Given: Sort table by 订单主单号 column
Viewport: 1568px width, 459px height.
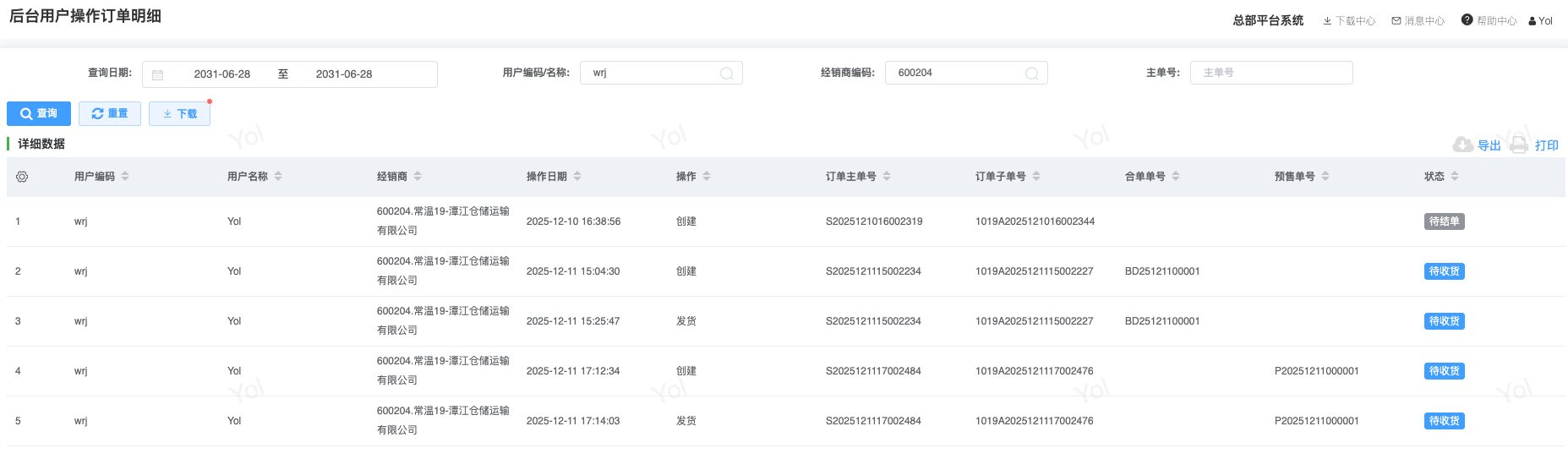Looking at the screenshot, I should coord(887,177).
